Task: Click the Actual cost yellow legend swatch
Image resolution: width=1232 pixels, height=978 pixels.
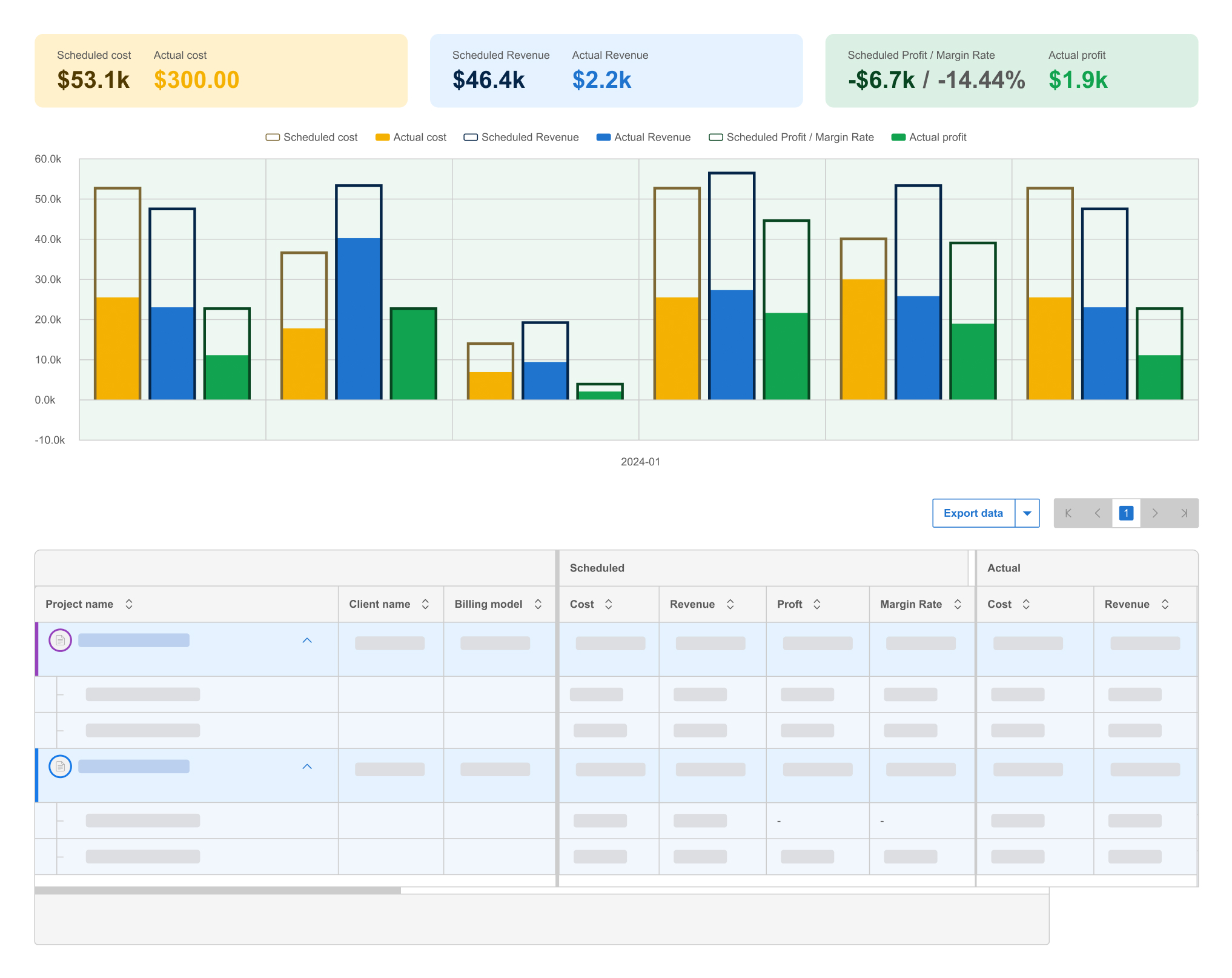Action: pos(382,138)
